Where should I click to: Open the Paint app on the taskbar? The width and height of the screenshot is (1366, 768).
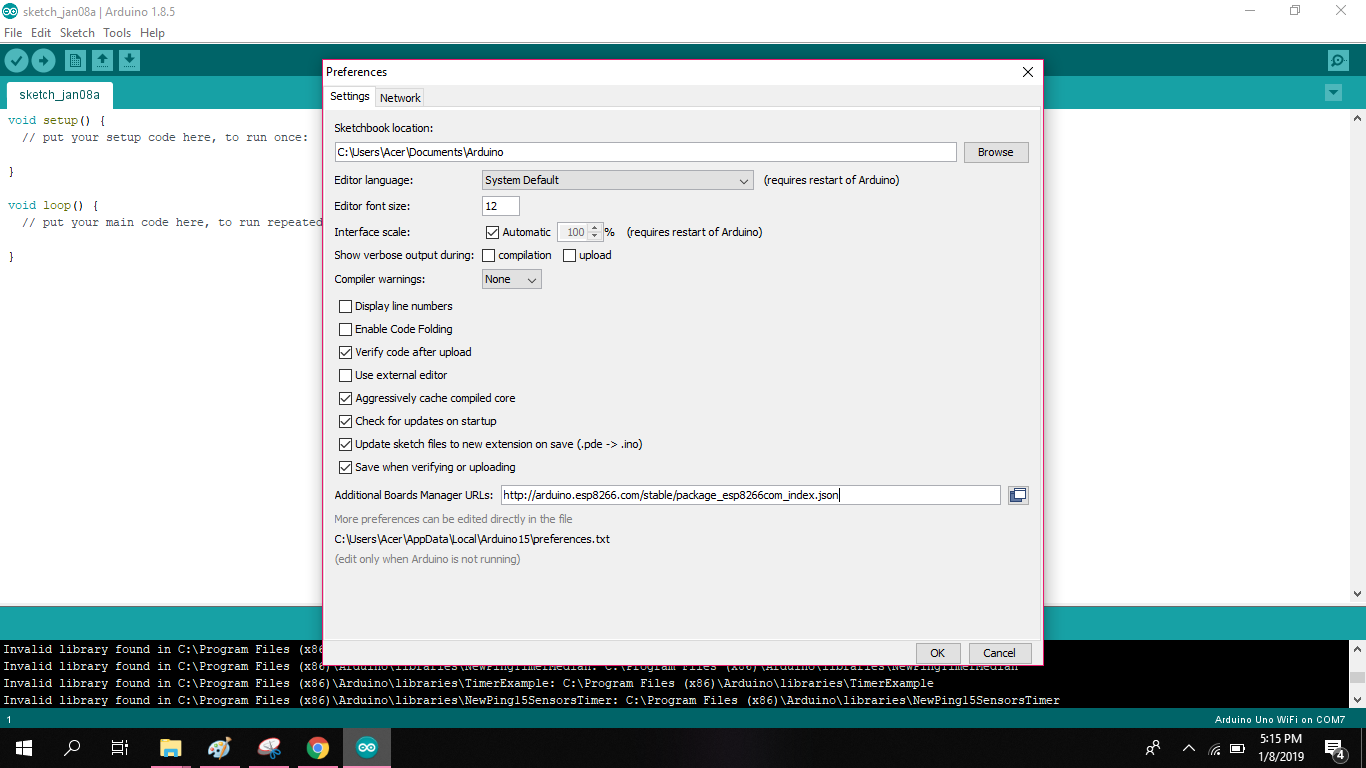coord(220,748)
